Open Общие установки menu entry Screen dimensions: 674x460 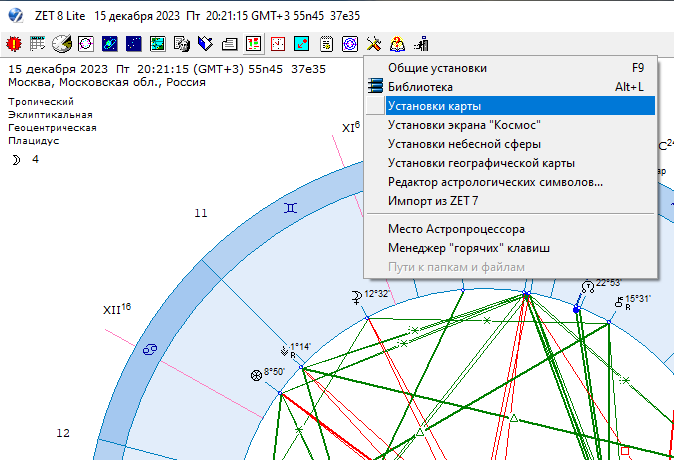tap(511, 68)
